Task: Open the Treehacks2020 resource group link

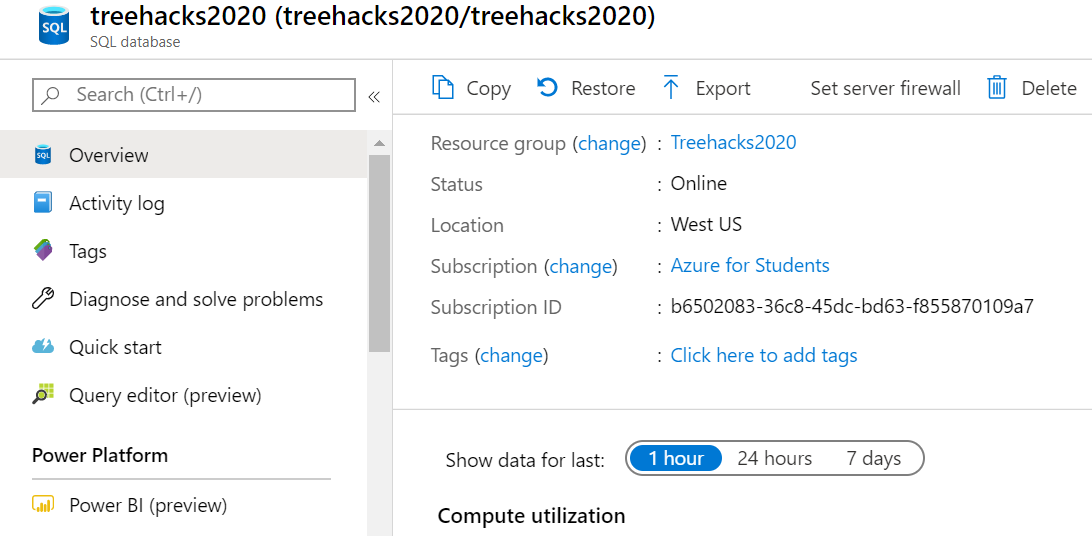Action: click(733, 142)
